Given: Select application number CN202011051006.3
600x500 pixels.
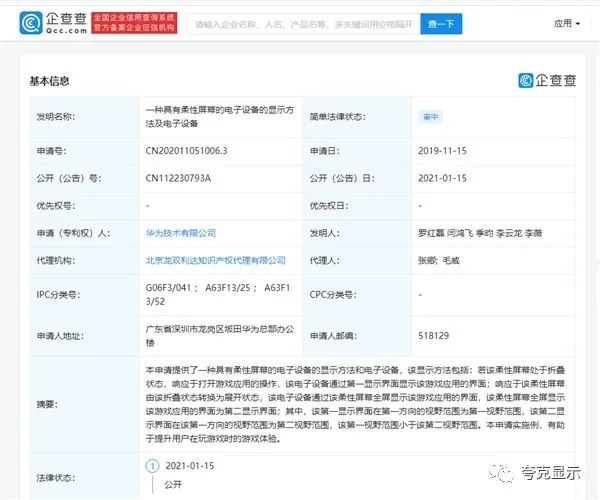Looking at the screenshot, I should click(186, 151).
